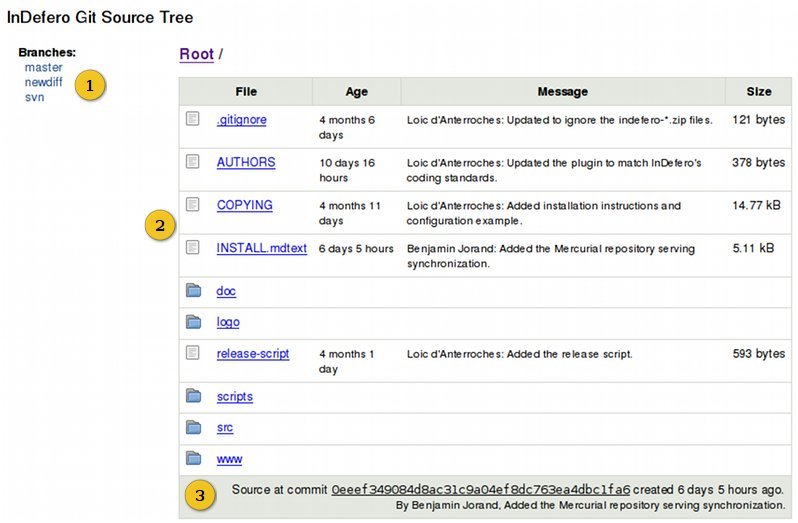Screen dimensions: 798x523
Task: Switch to the master branch
Action: click(44, 67)
